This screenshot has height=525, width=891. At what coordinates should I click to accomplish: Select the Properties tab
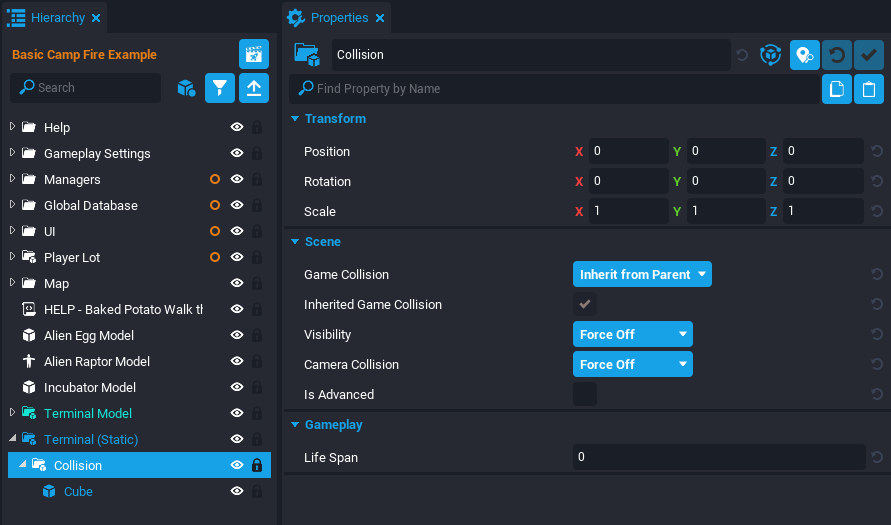(338, 18)
